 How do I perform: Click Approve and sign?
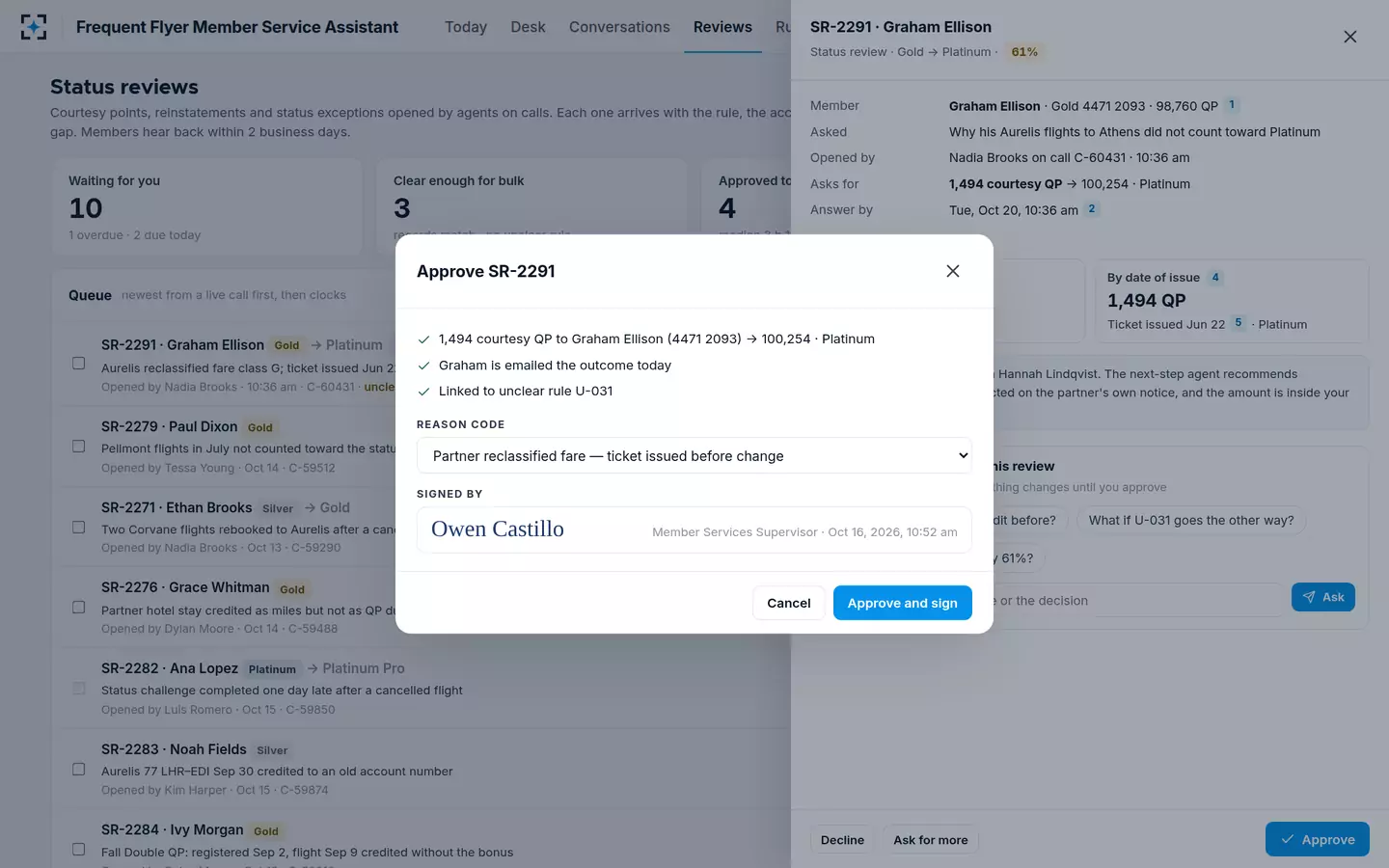coord(903,603)
